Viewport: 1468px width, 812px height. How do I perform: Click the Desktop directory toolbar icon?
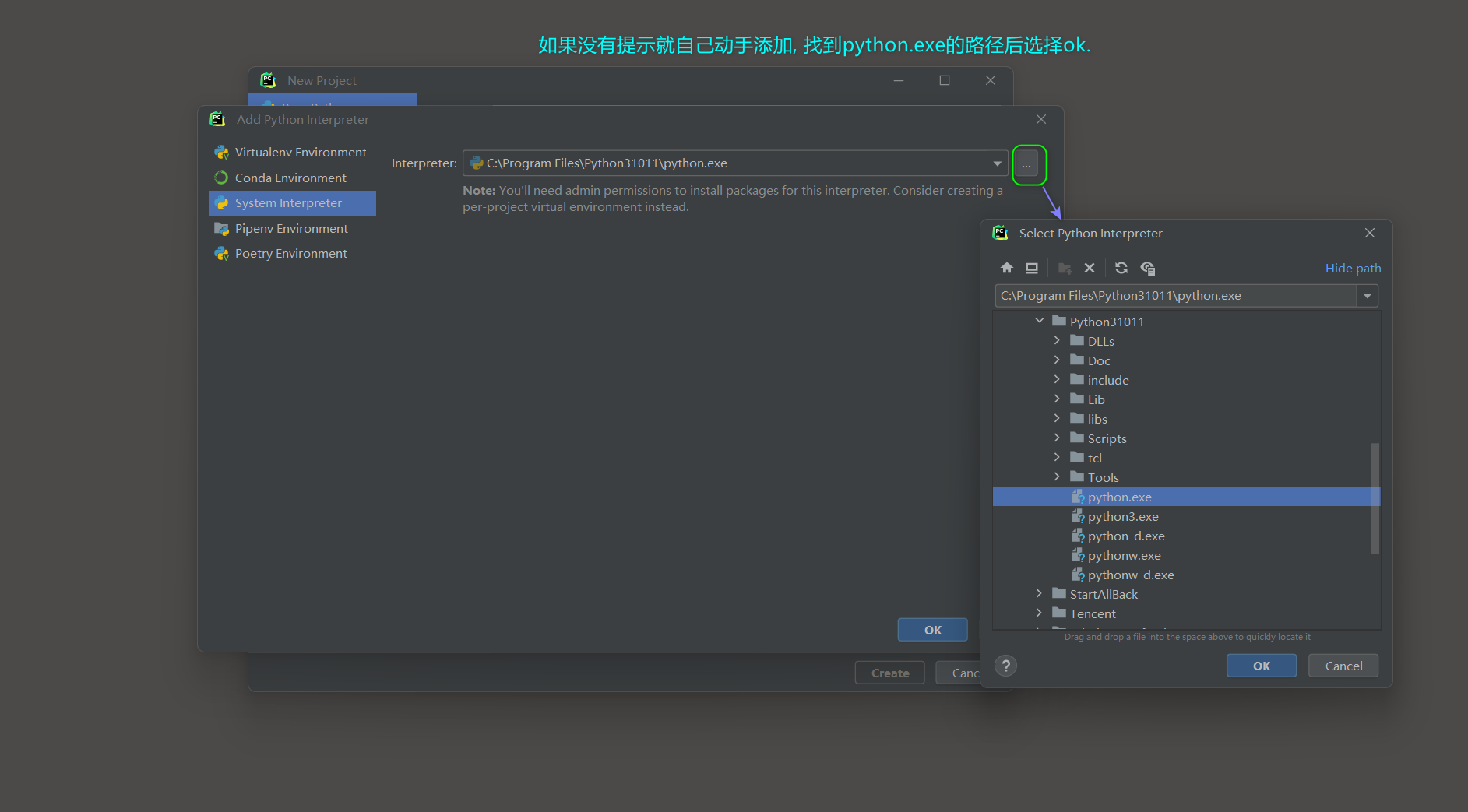[x=1032, y=268]
